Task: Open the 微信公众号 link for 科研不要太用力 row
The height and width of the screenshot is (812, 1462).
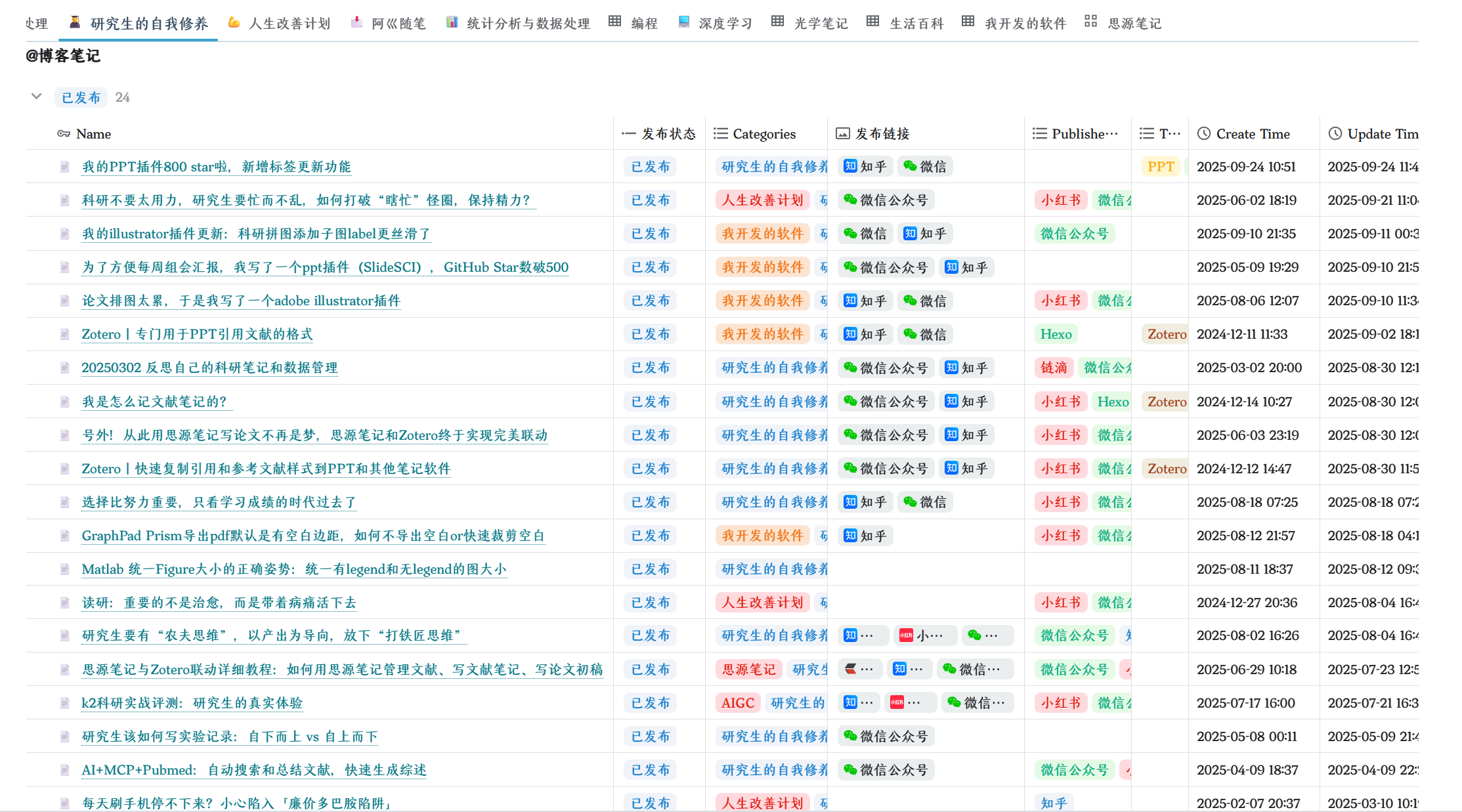Action: tap(886, 200)
